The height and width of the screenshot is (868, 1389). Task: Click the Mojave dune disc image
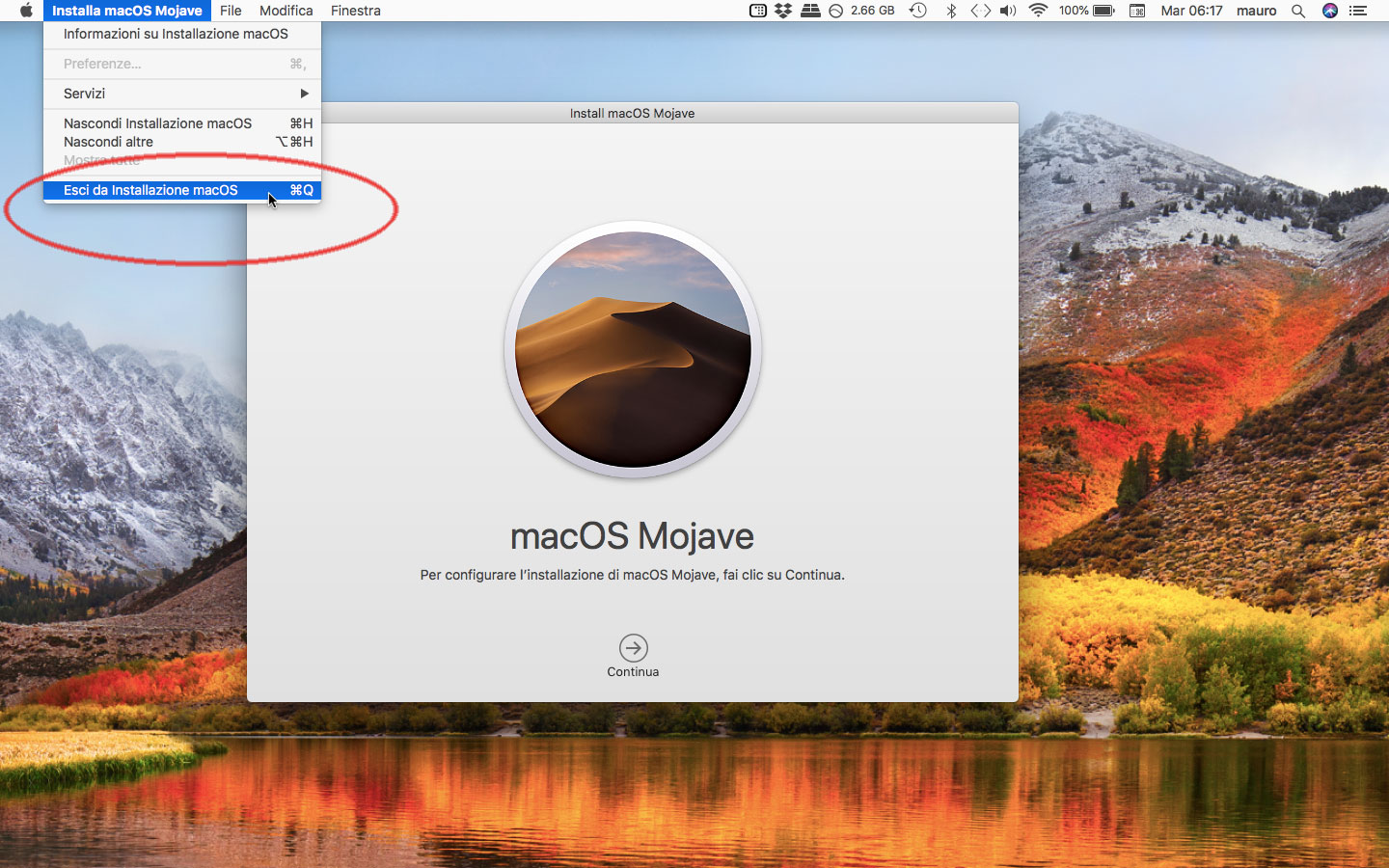point(633,349)
